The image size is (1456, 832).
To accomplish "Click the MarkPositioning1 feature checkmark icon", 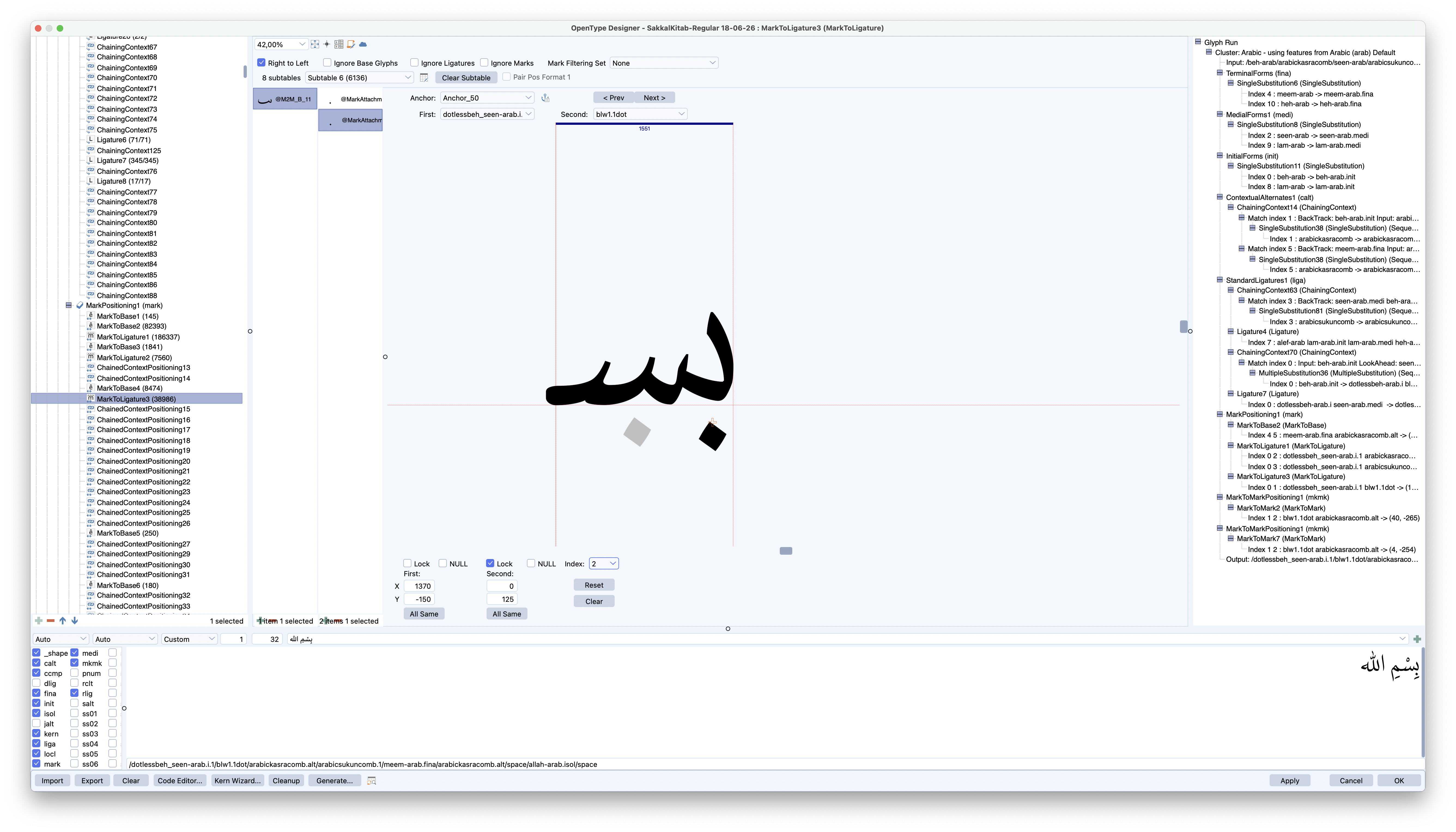I will (x=80, y=305).
